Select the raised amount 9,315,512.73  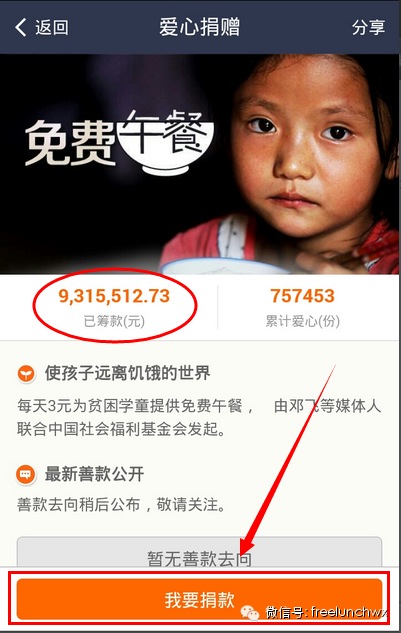(x=114, y=296)
